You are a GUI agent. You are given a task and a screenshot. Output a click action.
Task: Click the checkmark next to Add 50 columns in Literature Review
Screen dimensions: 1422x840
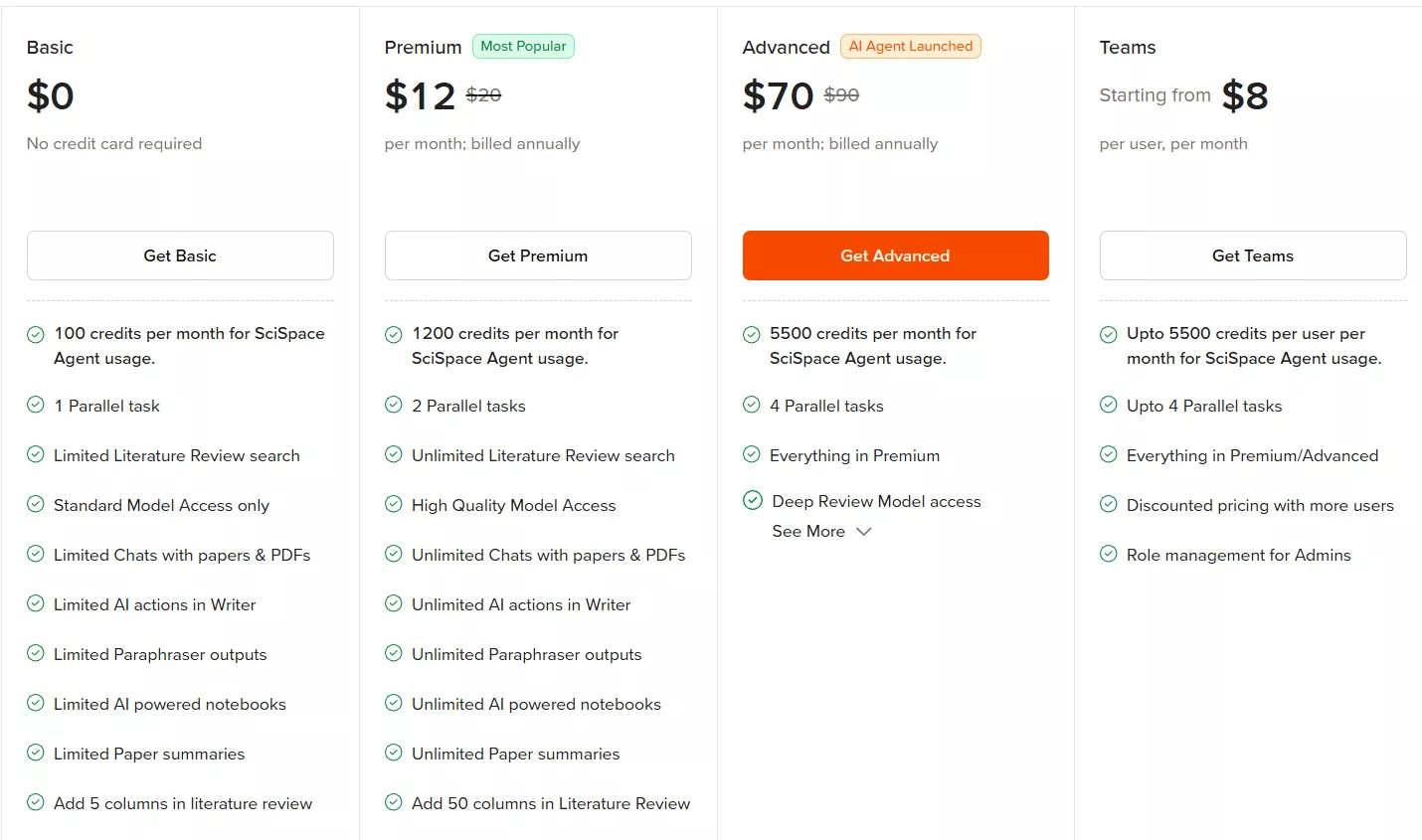coord(394,803)
